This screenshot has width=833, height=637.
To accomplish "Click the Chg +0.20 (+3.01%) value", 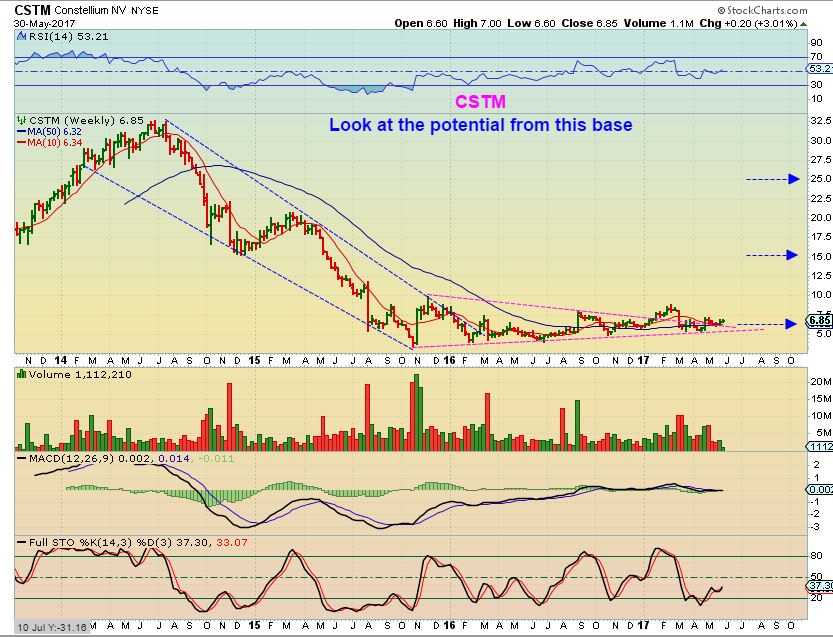I will click(x=749, y=23).
